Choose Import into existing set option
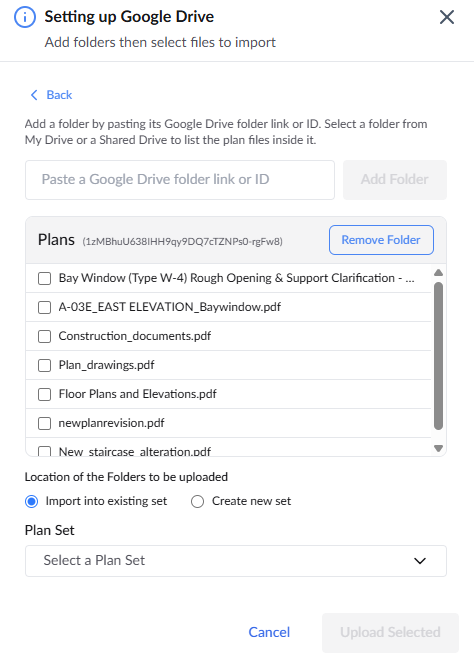This screenshot has height=659, width=474. point(32,501)
